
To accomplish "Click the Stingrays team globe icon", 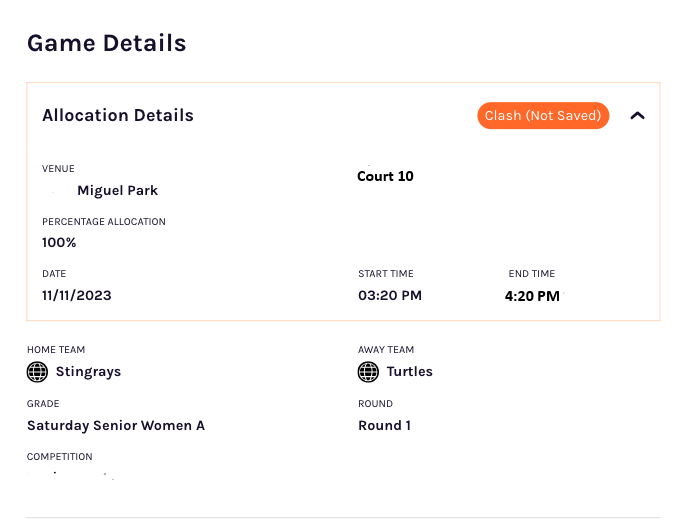I will click(x=38, y=372).
